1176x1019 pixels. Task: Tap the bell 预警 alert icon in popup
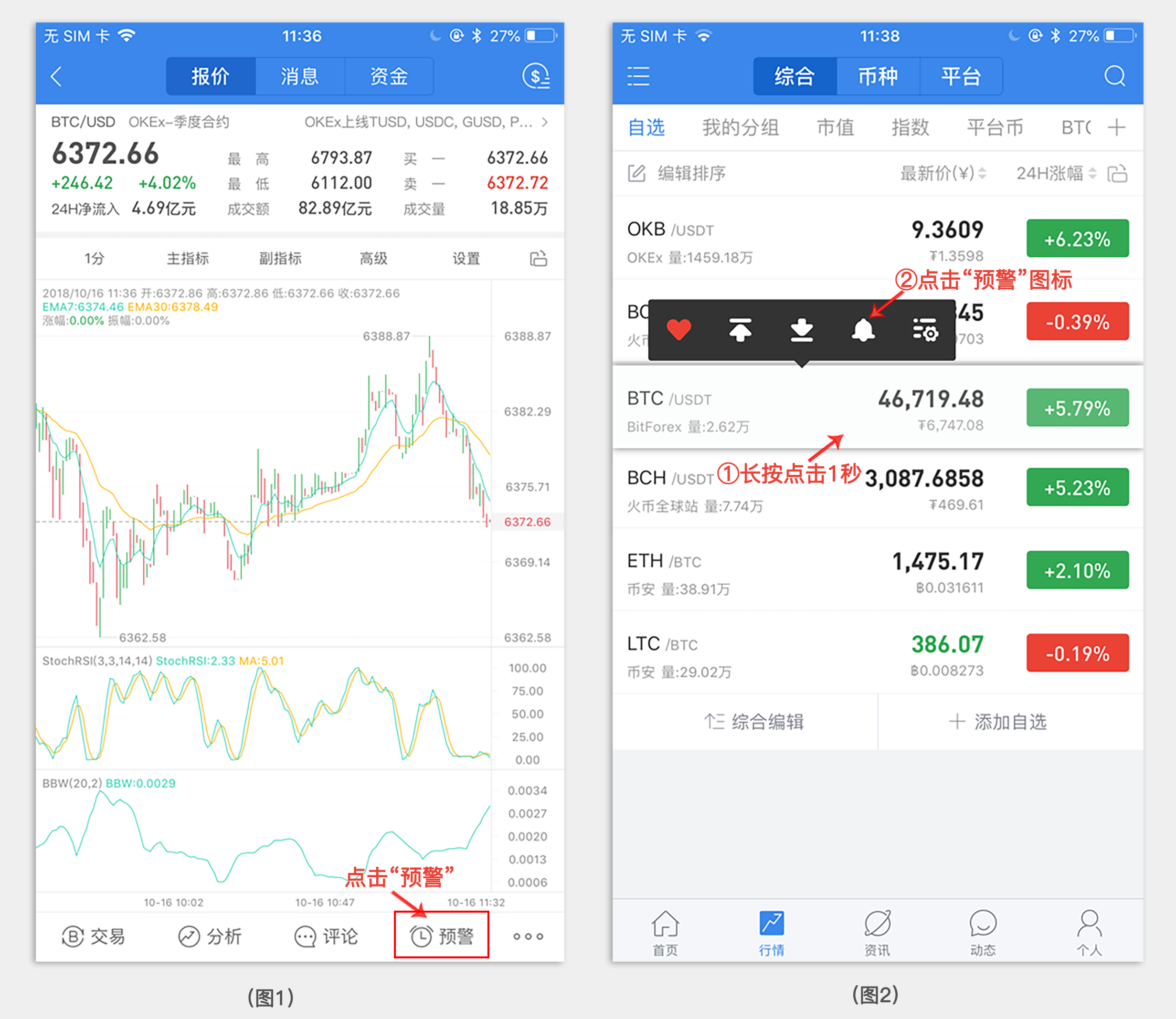(x=863, y=330)
